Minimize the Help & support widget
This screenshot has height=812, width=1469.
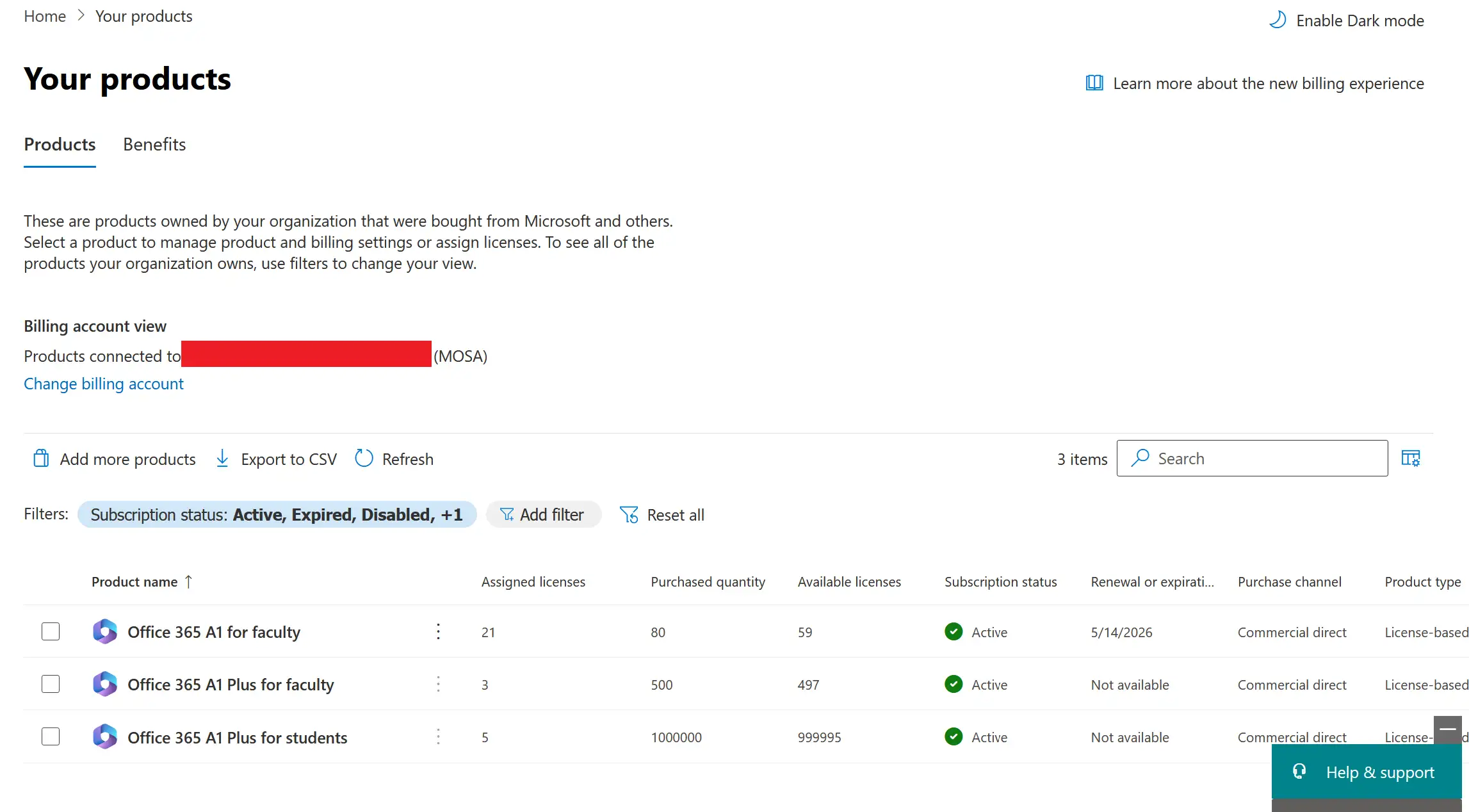coord(1447,729)
